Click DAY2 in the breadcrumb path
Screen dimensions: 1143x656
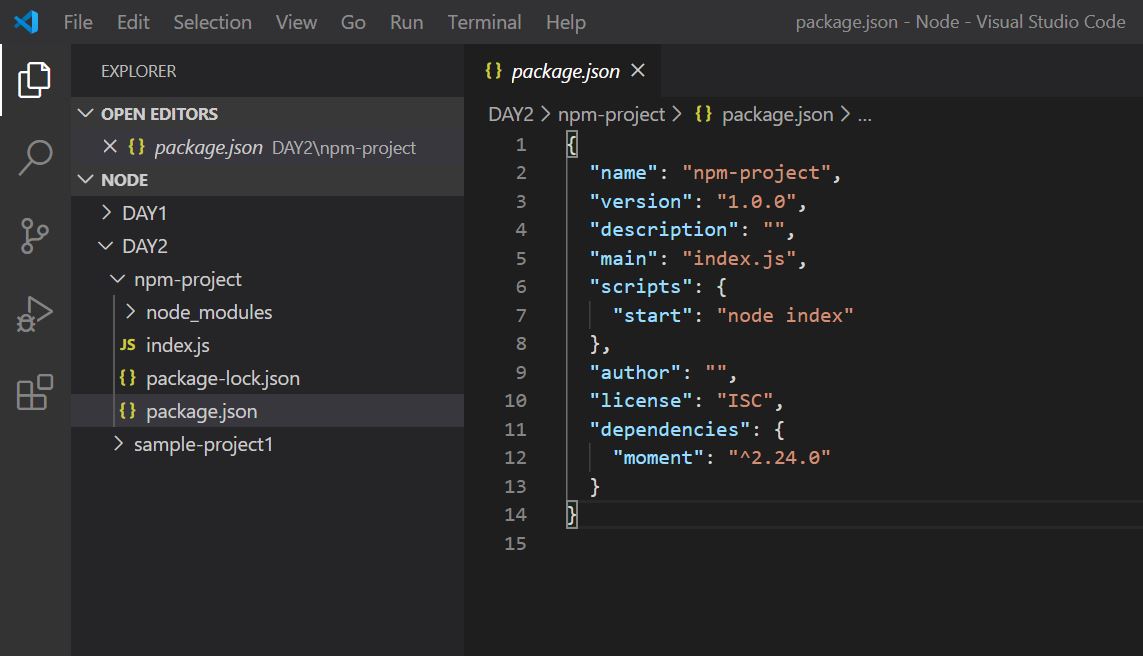pos(511,114)
